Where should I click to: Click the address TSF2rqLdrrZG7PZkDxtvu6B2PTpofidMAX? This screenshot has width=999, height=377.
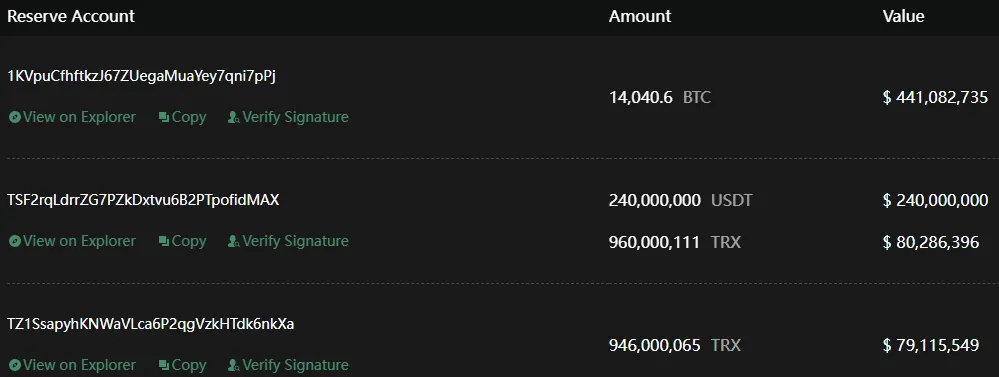pyautogui.click(x=143, y=201)
